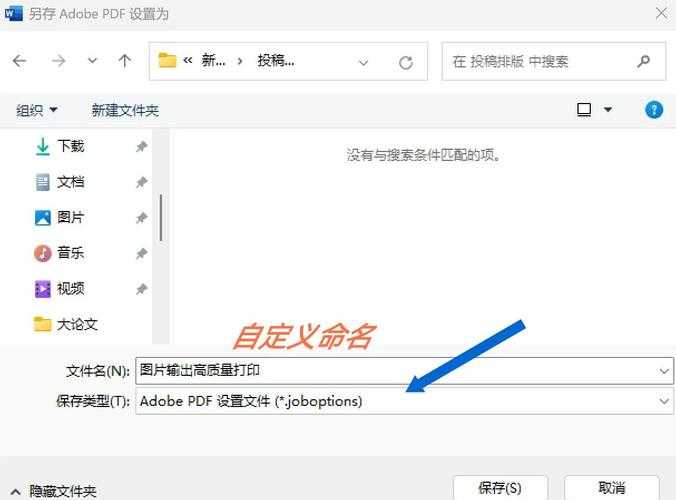Expand the 文件名 history dropdown arrow
The height and width of the screenshot is (500, 676).
(x=665, y=370)
